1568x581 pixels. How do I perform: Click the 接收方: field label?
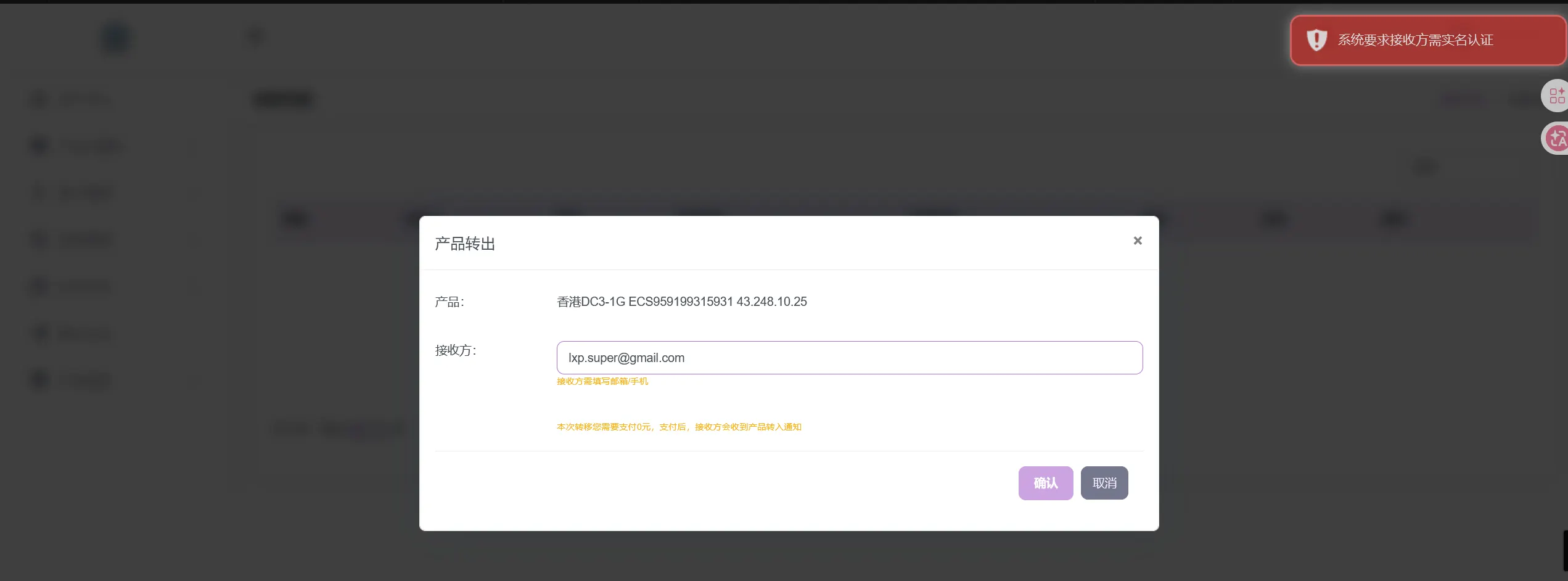coord(455,350)
